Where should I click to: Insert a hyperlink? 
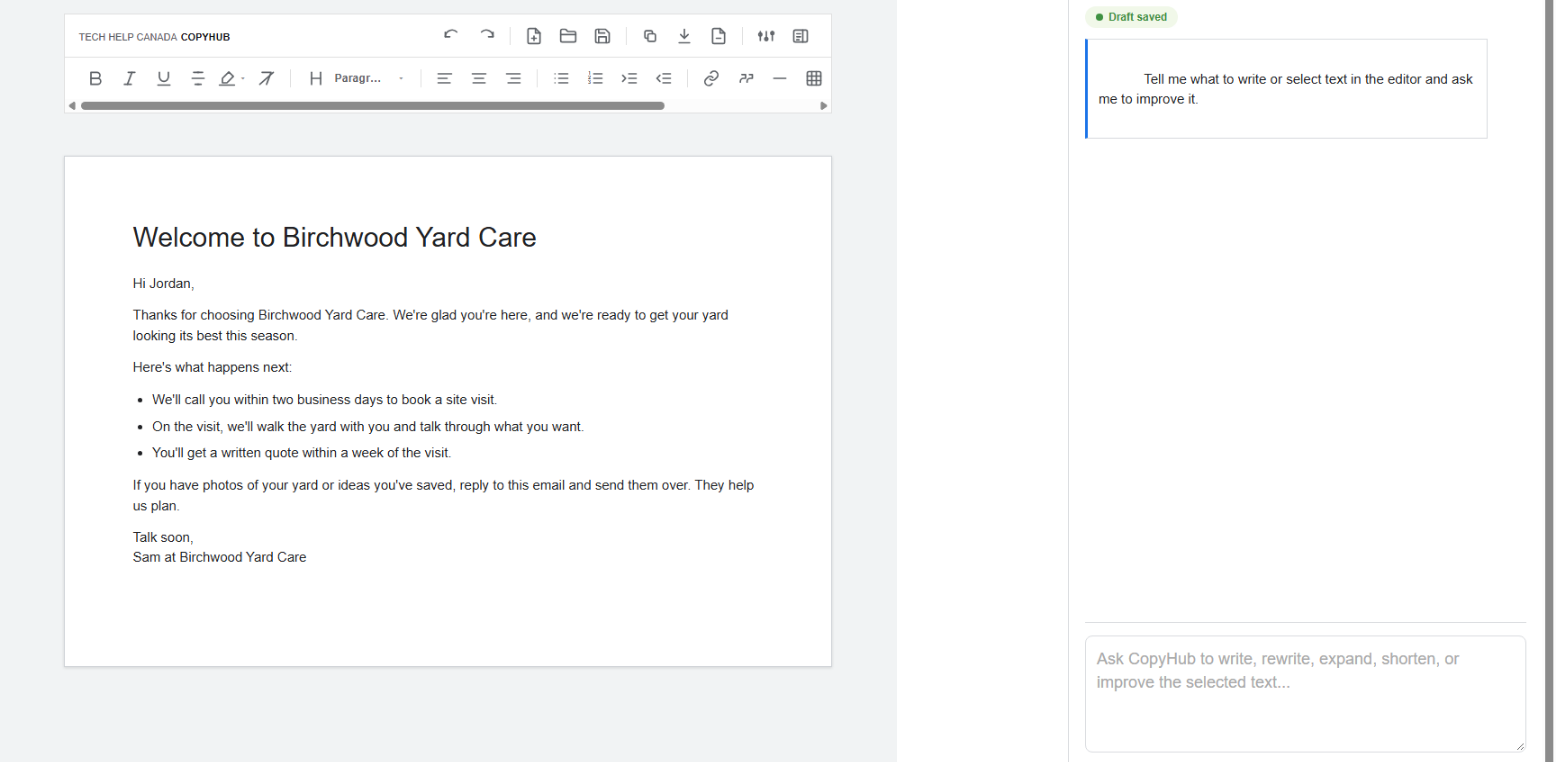(x=711, y=78)
